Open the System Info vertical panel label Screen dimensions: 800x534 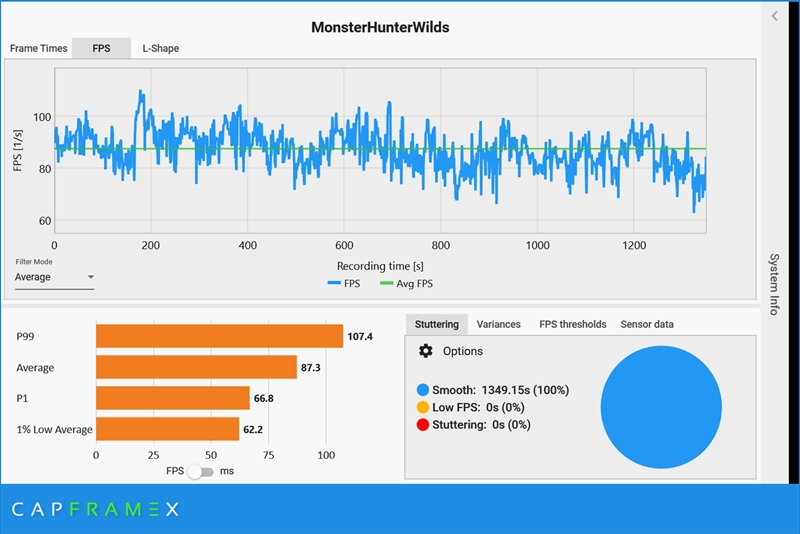pyautogui.click(x=774, y=284)
